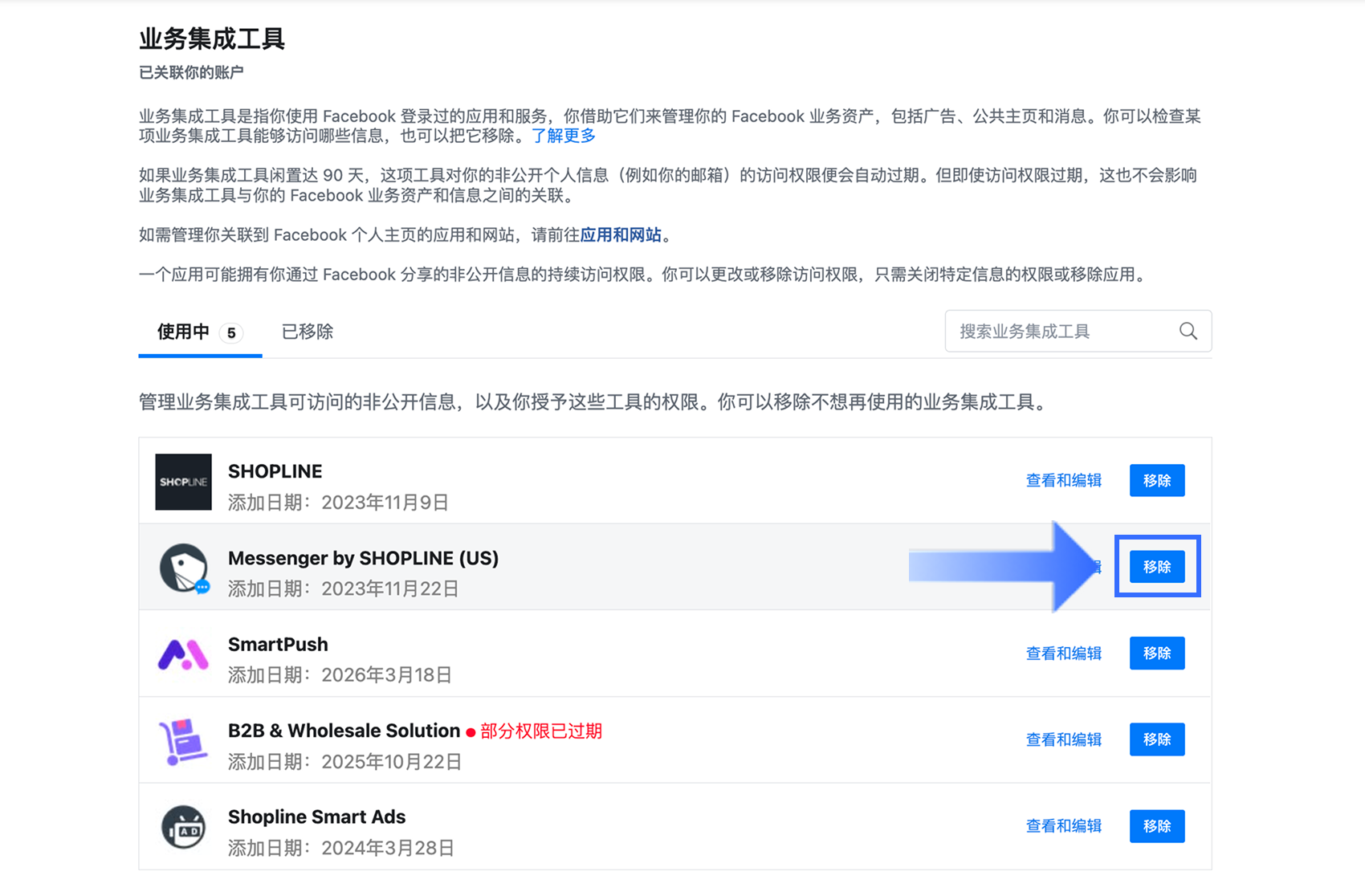
Task: Click the 已关联你的账户 subtitle
Action: coord(191,73)
